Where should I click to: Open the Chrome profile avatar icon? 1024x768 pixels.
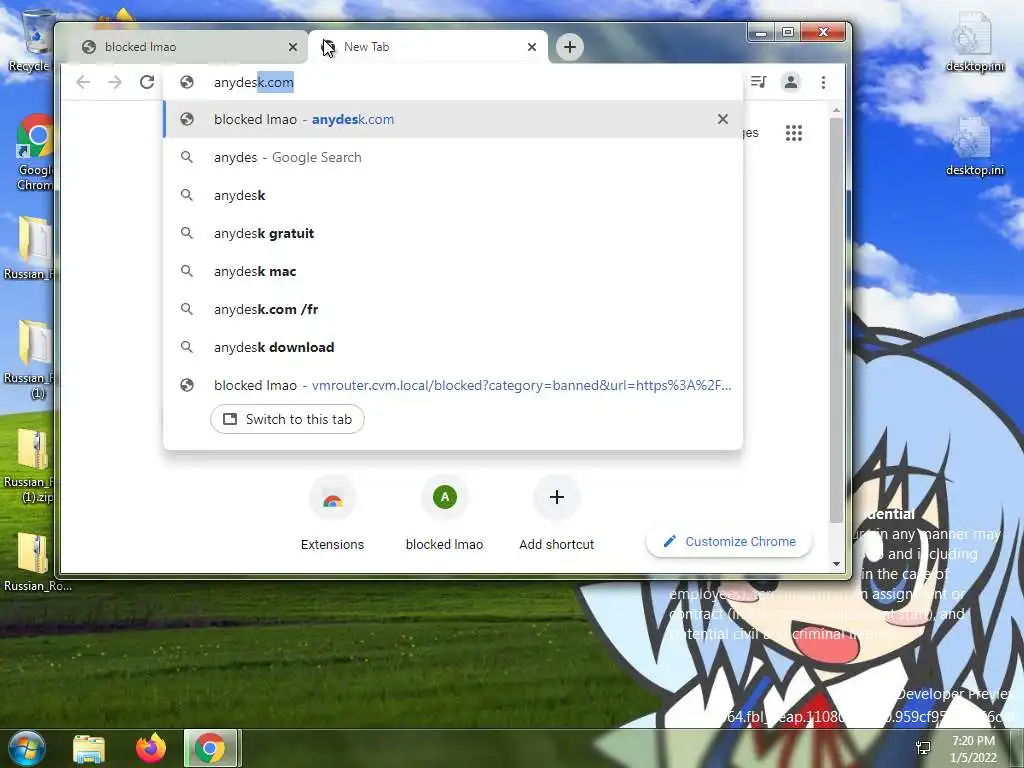click(791, 82)
